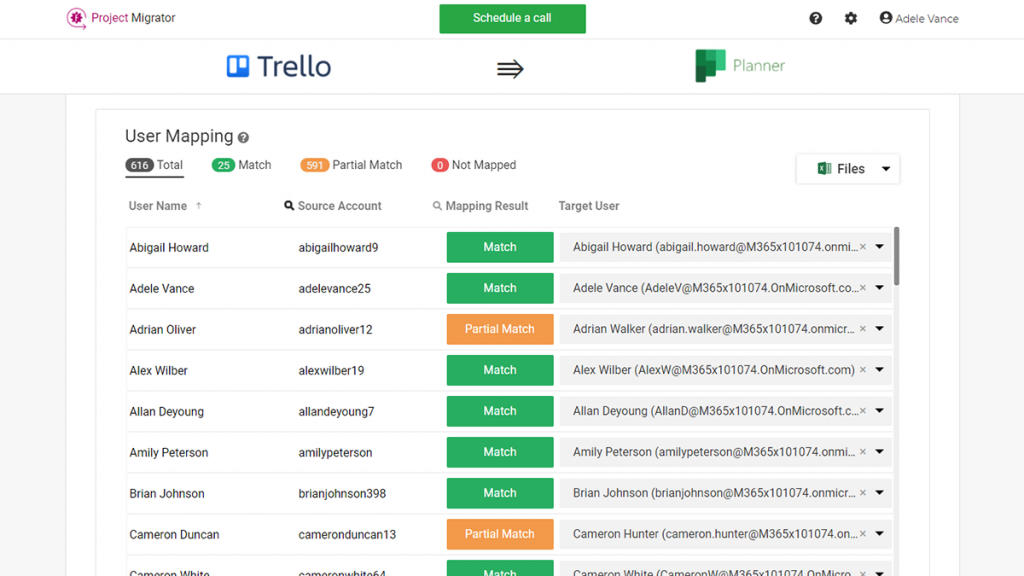Open the settings gear icon
The width and height of the screenshot is (1024, 576).
[x=850, y=18]
